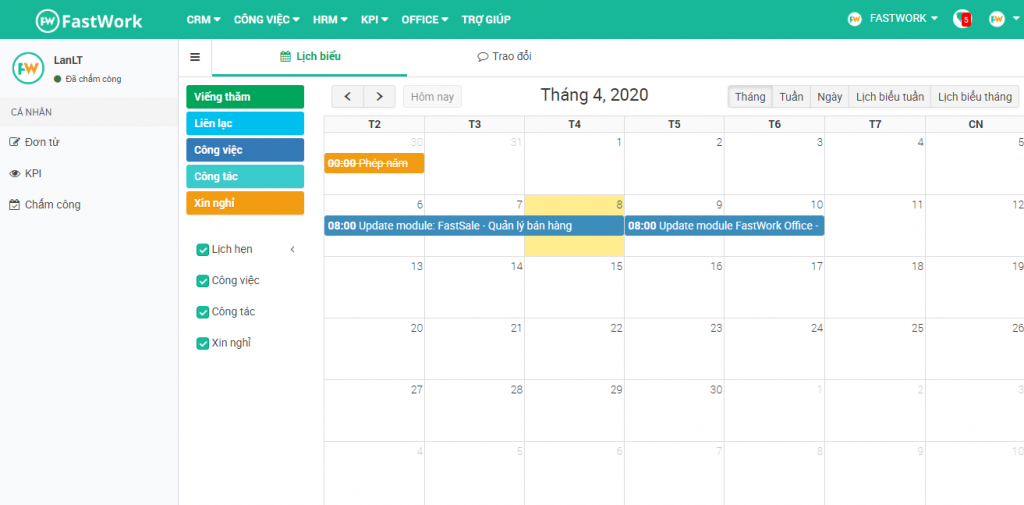Viewport: 1024px width, 505px height.
Task: Expand the CRM dropdown menu
Action: click(203, 19)
